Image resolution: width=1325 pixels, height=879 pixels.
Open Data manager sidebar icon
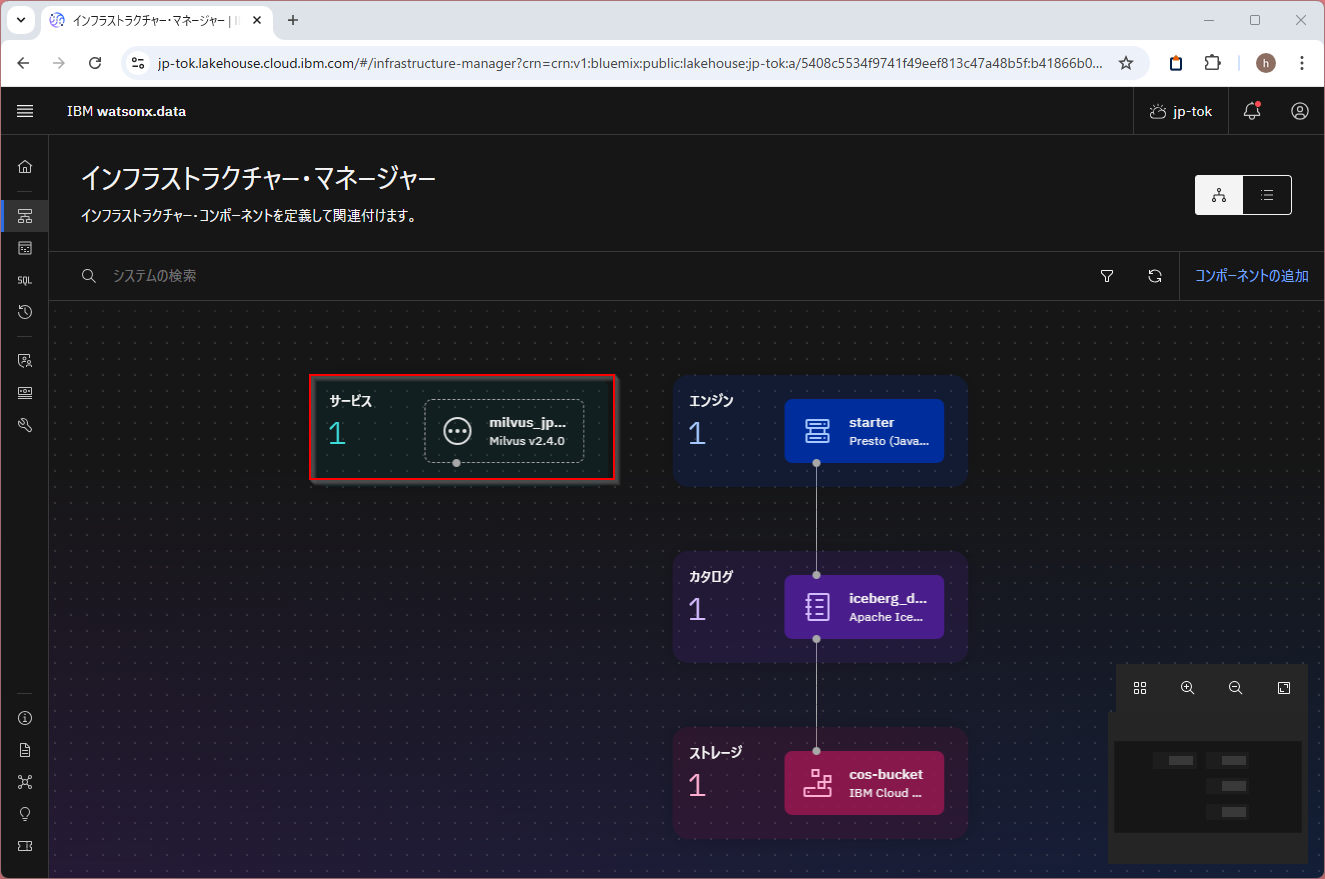[25, 247]
